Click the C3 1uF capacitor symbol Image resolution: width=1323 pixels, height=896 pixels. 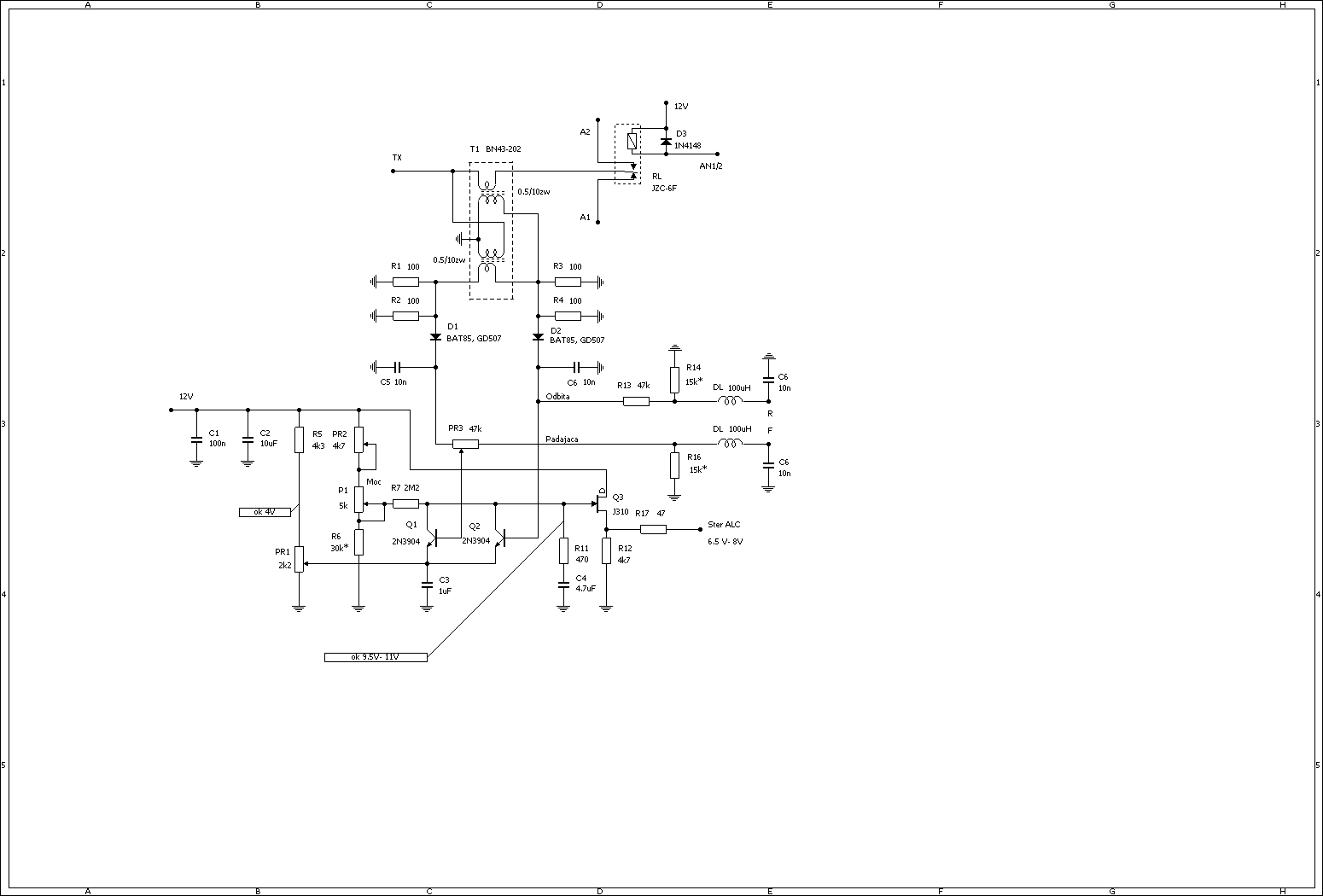click(x=427, y=585)
